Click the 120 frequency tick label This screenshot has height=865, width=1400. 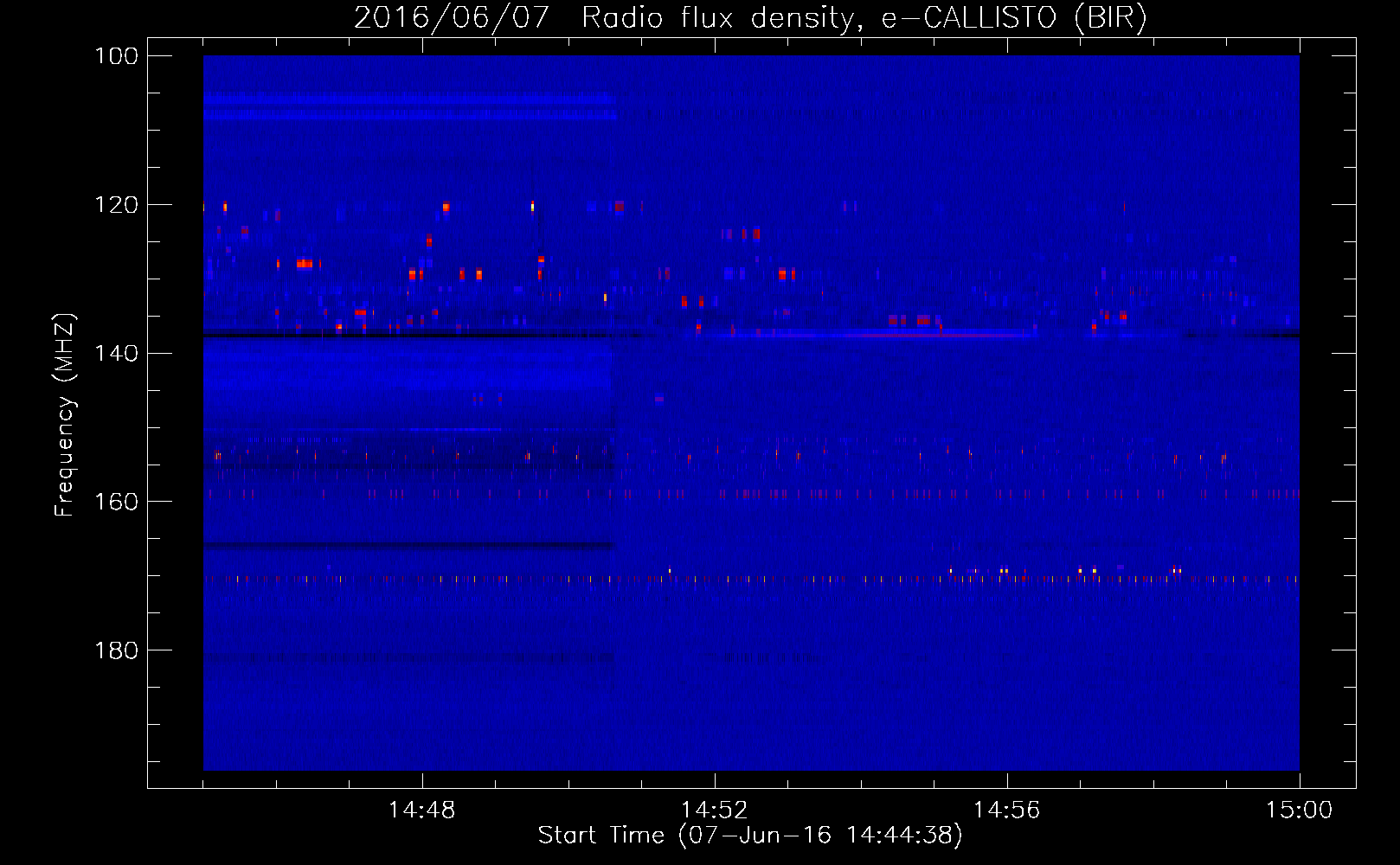117,205
